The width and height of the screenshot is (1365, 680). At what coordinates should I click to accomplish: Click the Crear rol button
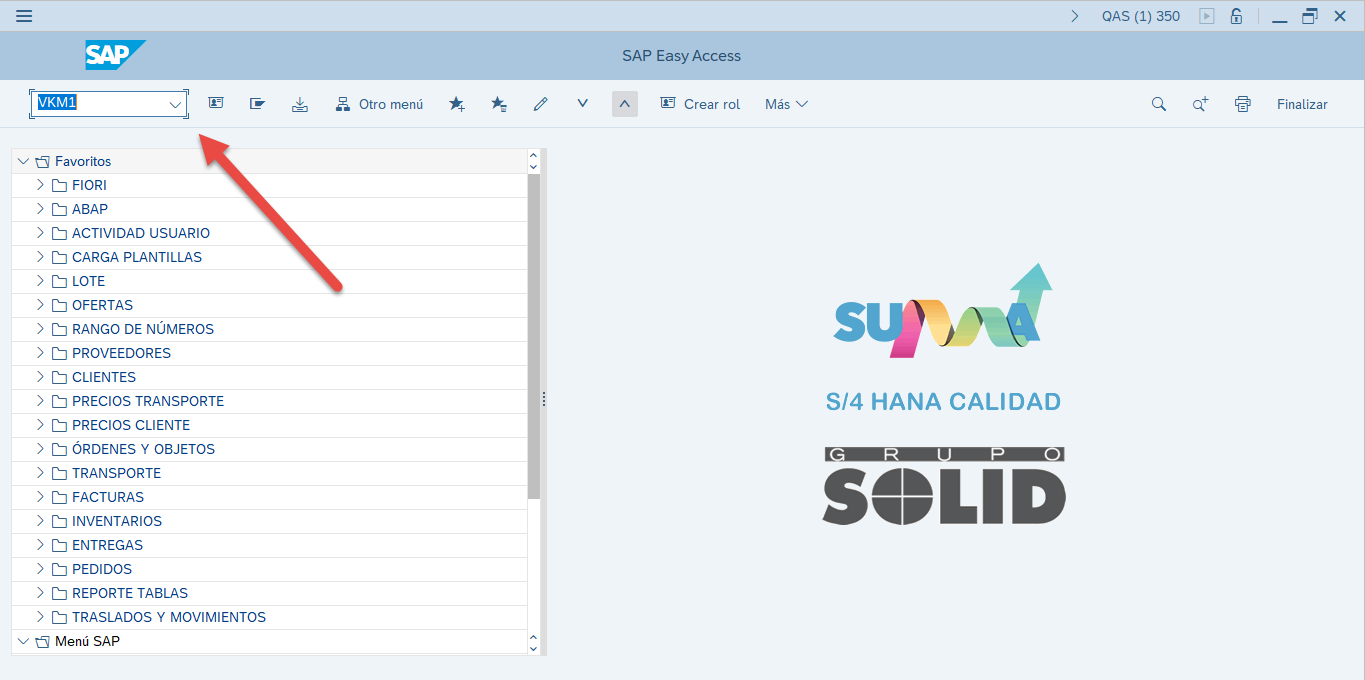(700, 104)
